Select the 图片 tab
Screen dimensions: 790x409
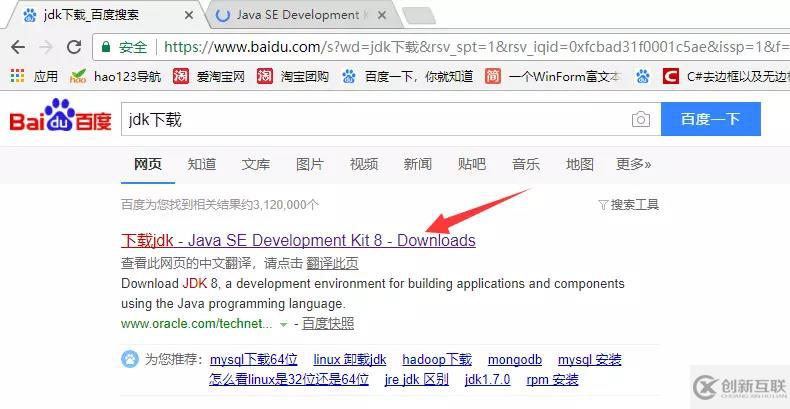(x=309, y=164)
